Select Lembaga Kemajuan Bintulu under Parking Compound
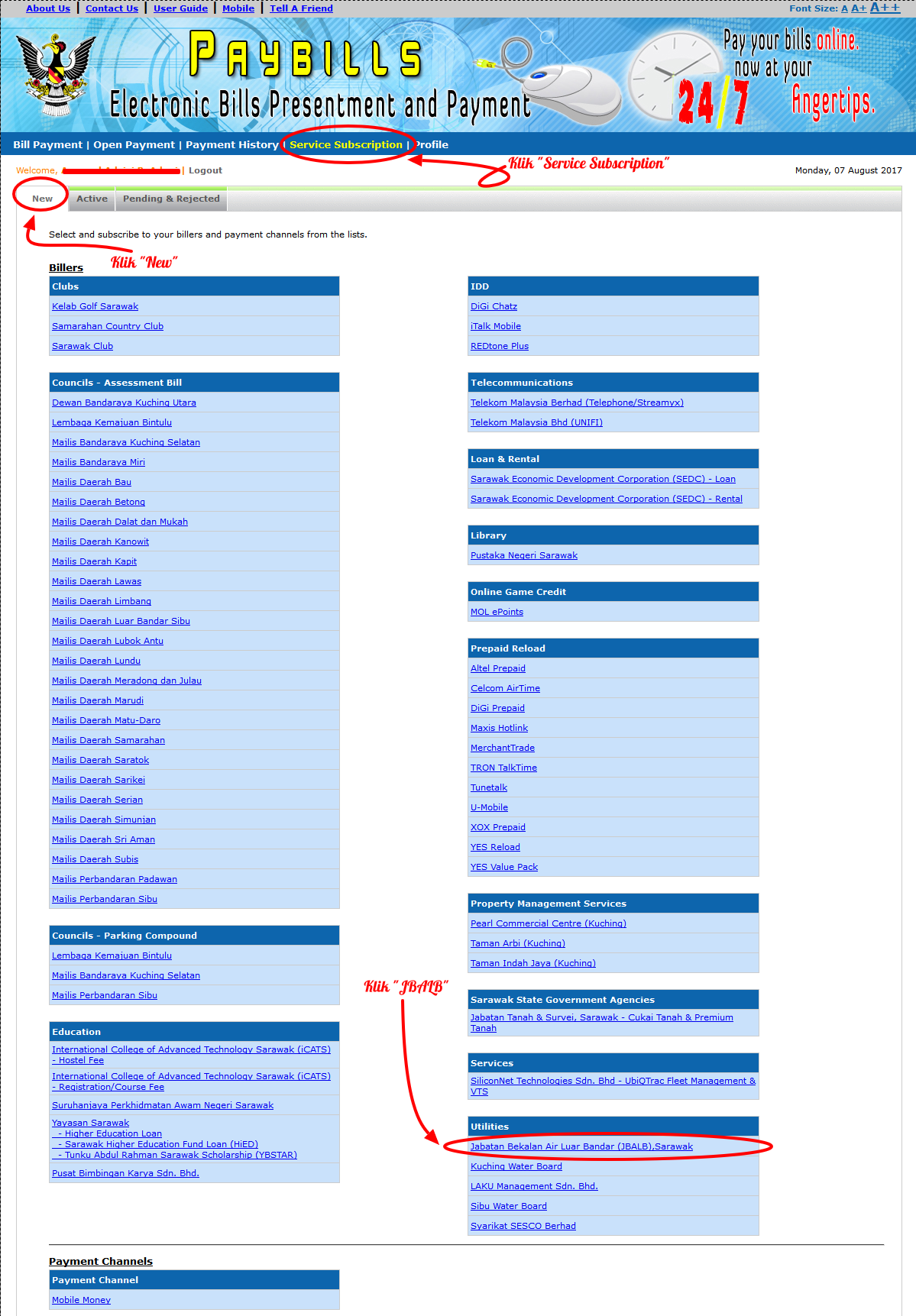This screenshot has width=916, height=1316. pos(112,955)
